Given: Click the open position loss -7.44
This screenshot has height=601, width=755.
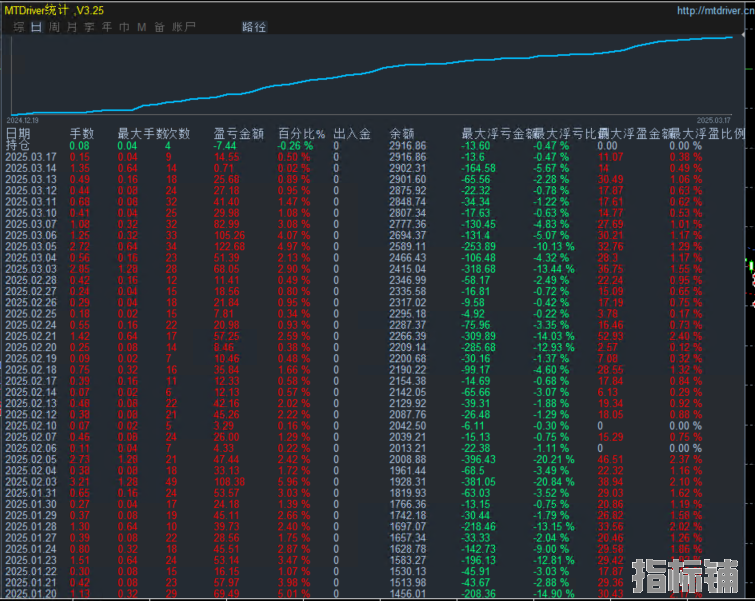Looking at the screenshot, I should tap(225, 145).
